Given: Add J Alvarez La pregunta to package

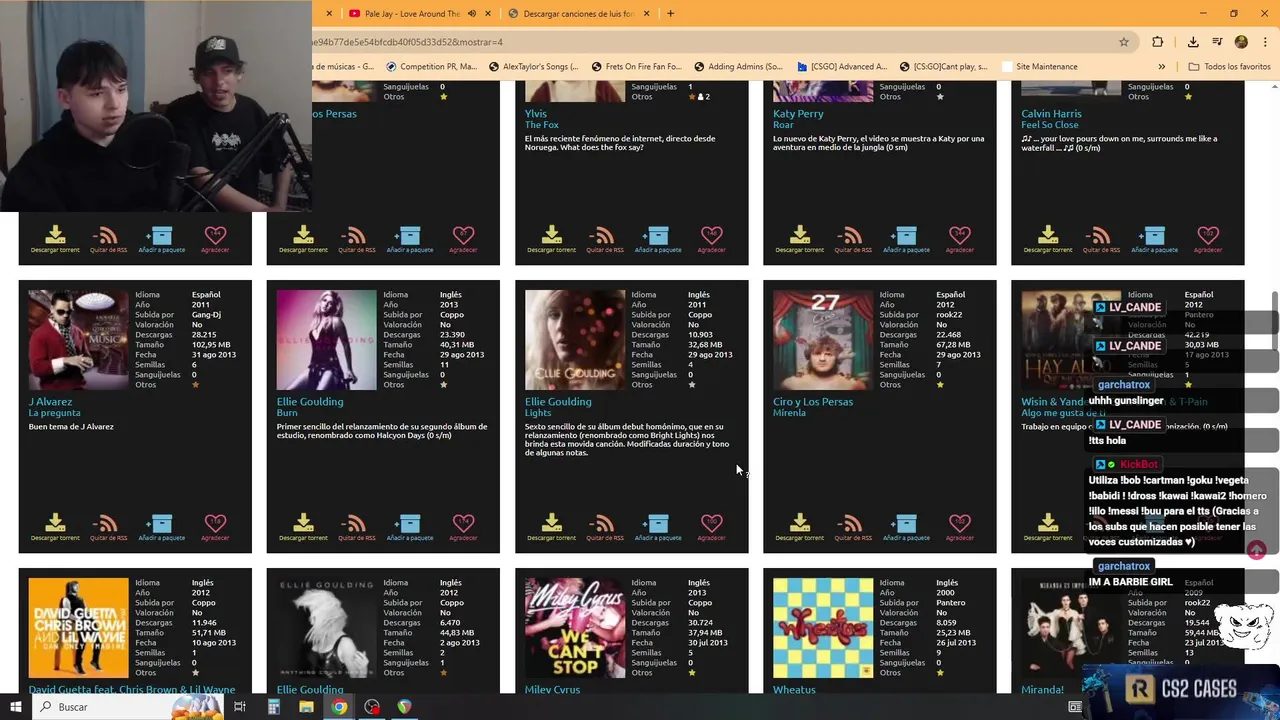Looking at the screenshot, I should click(161, 527).
